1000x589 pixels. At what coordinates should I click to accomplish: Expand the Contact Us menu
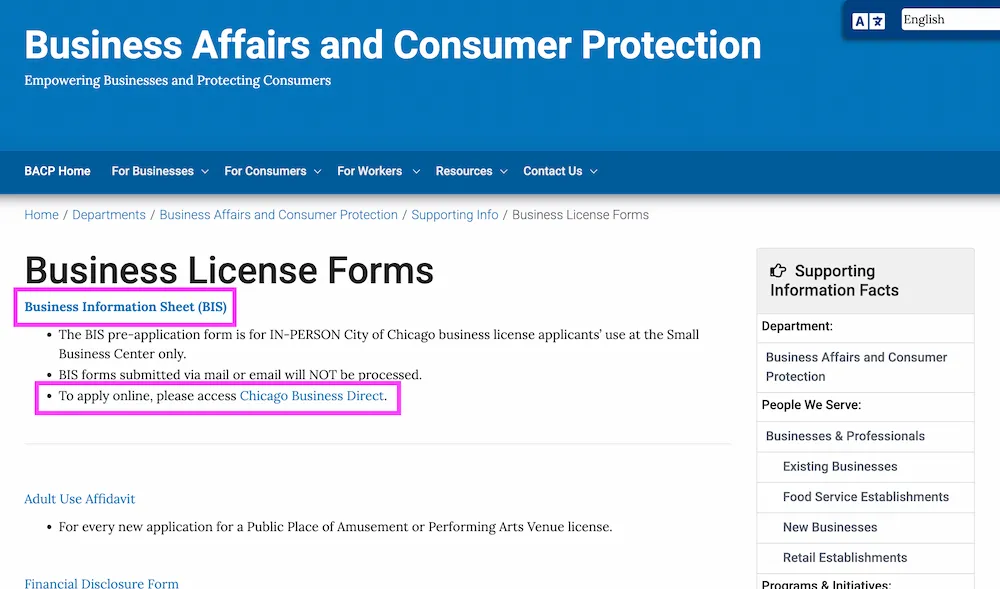(x=552, y=171)
